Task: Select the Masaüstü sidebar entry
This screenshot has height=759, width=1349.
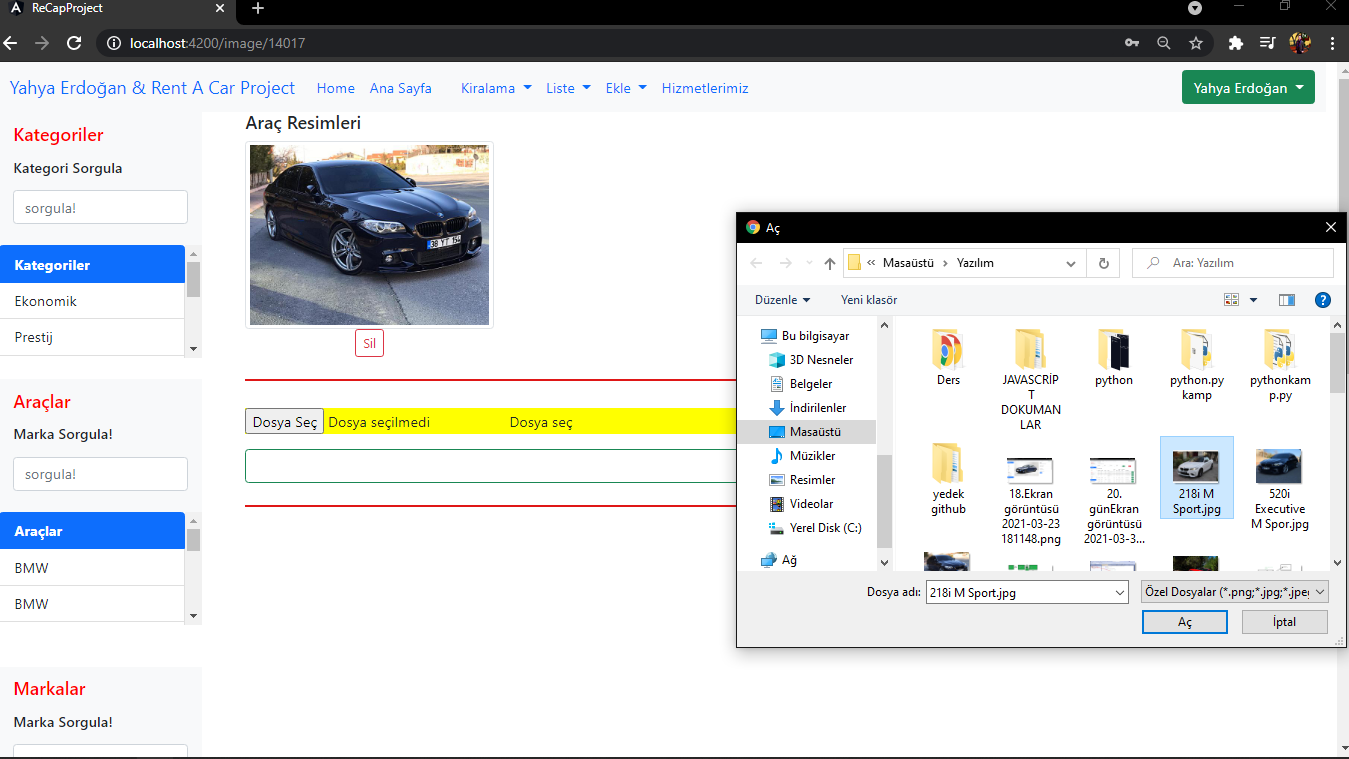Action: [810, 431]
